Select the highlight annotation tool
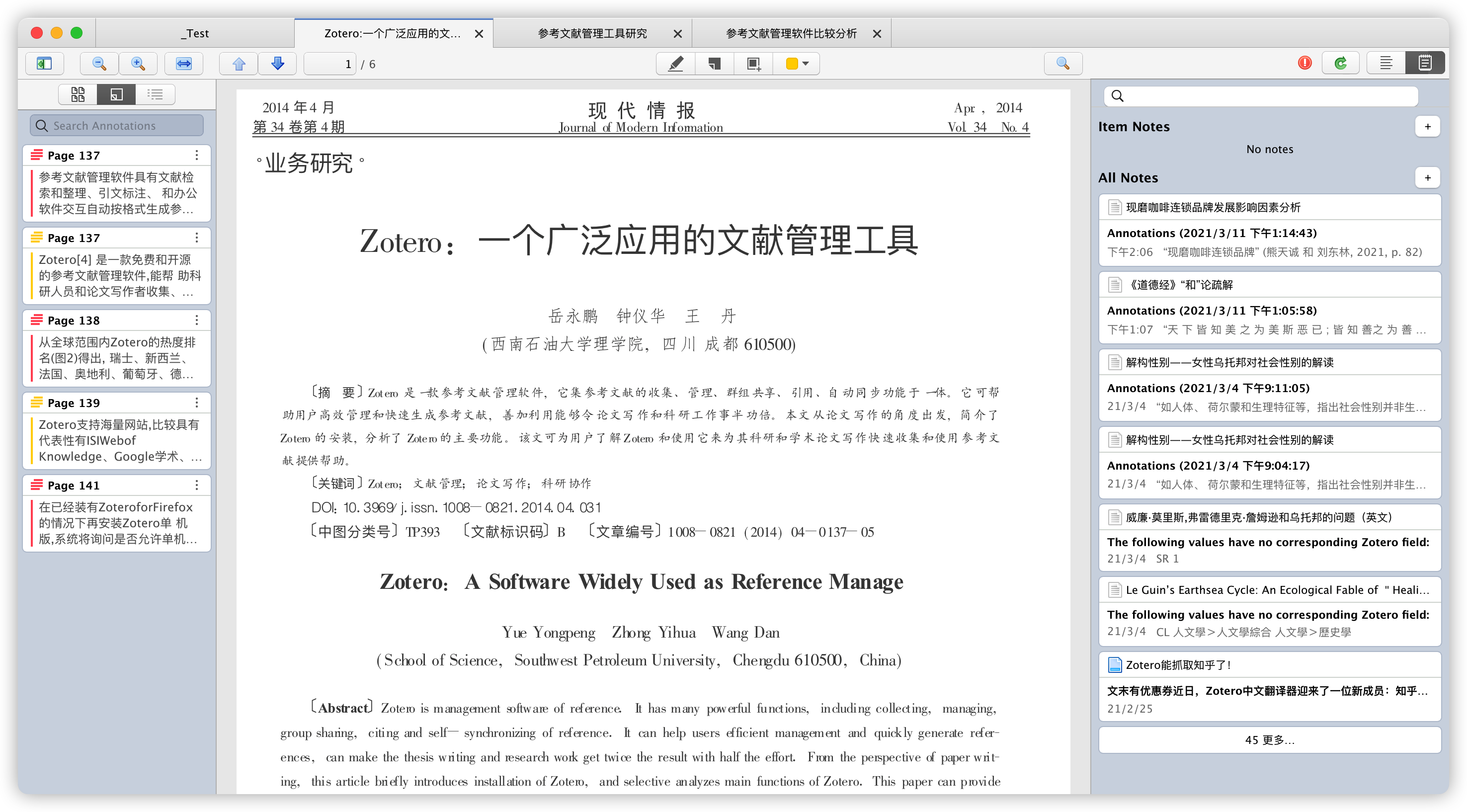 (x=675, y=63)
